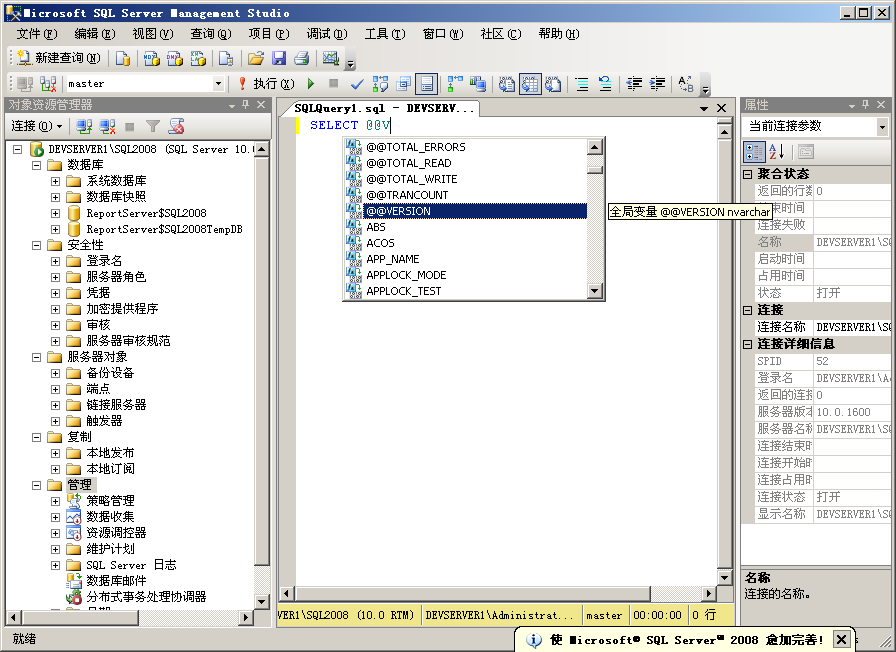Open the 查询(Q) menu
Viewport: 896px width, 652px height.
[x=211, y=34]
